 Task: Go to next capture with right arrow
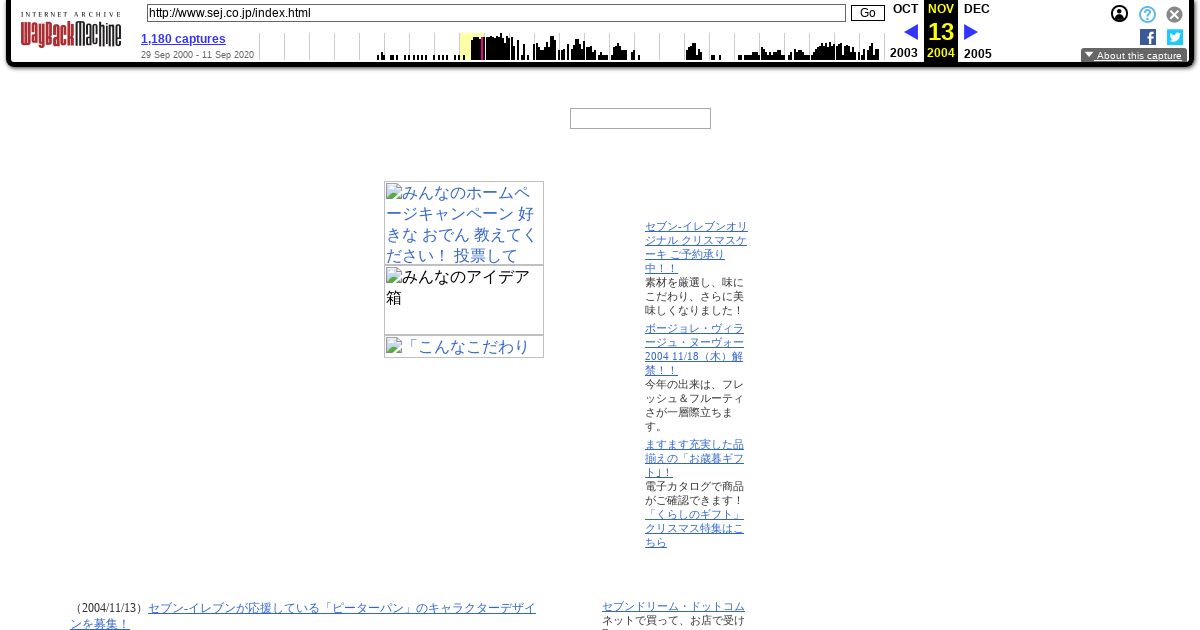point(970,32)
